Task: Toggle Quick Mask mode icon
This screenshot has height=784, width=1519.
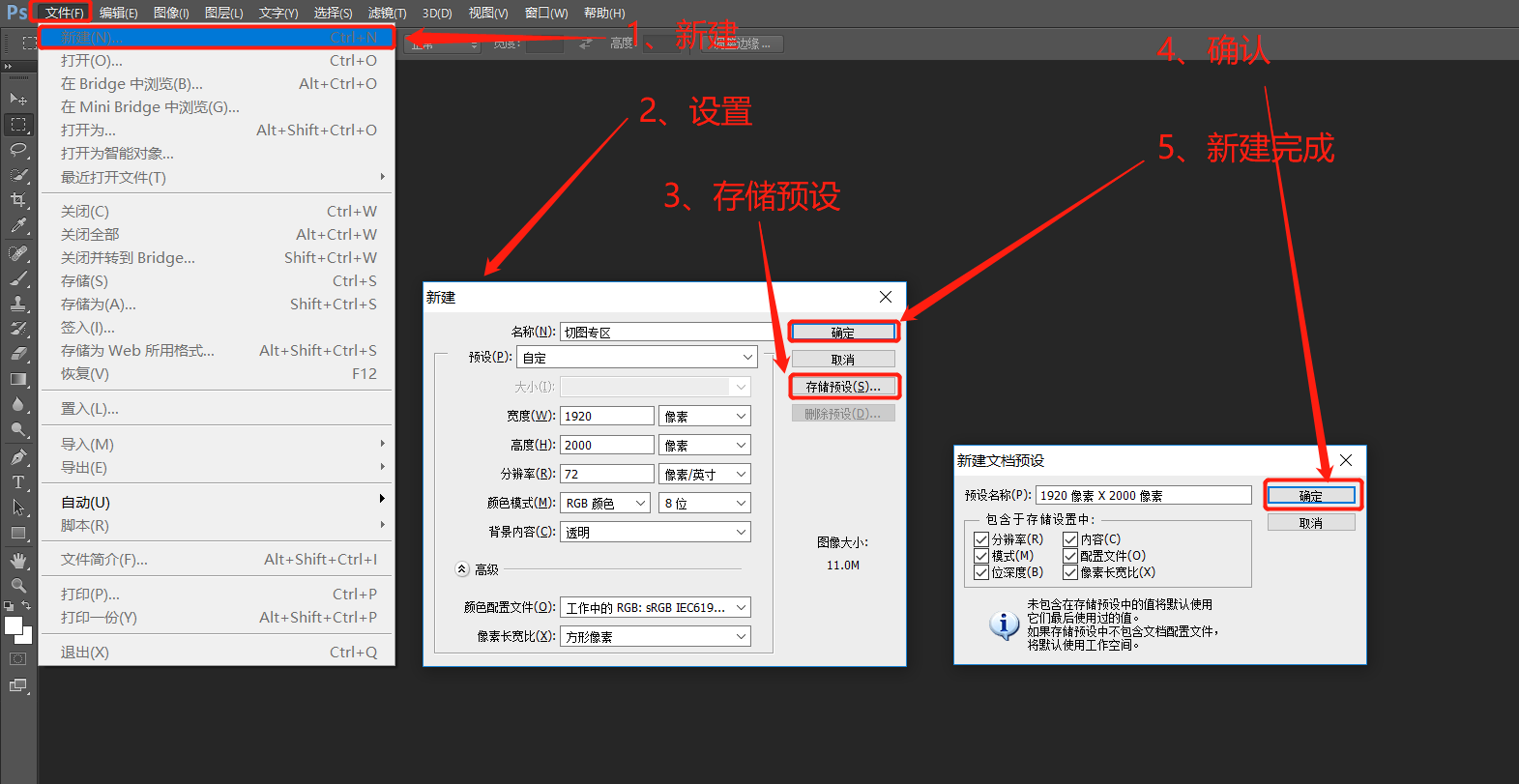Action: (18, 659)
